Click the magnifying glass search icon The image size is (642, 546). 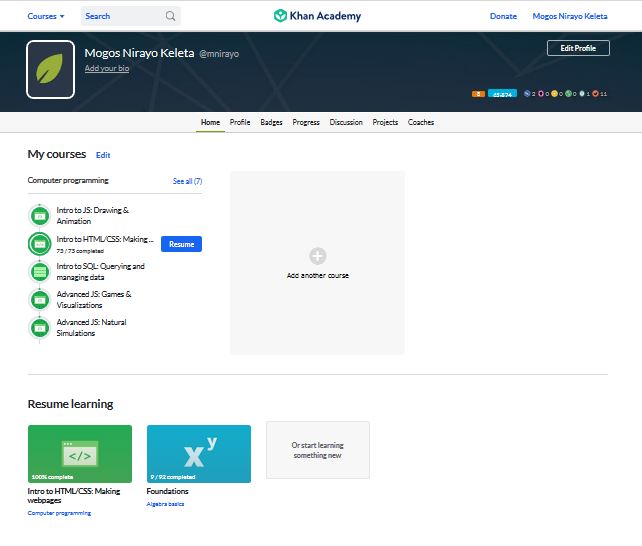point(170,16)
